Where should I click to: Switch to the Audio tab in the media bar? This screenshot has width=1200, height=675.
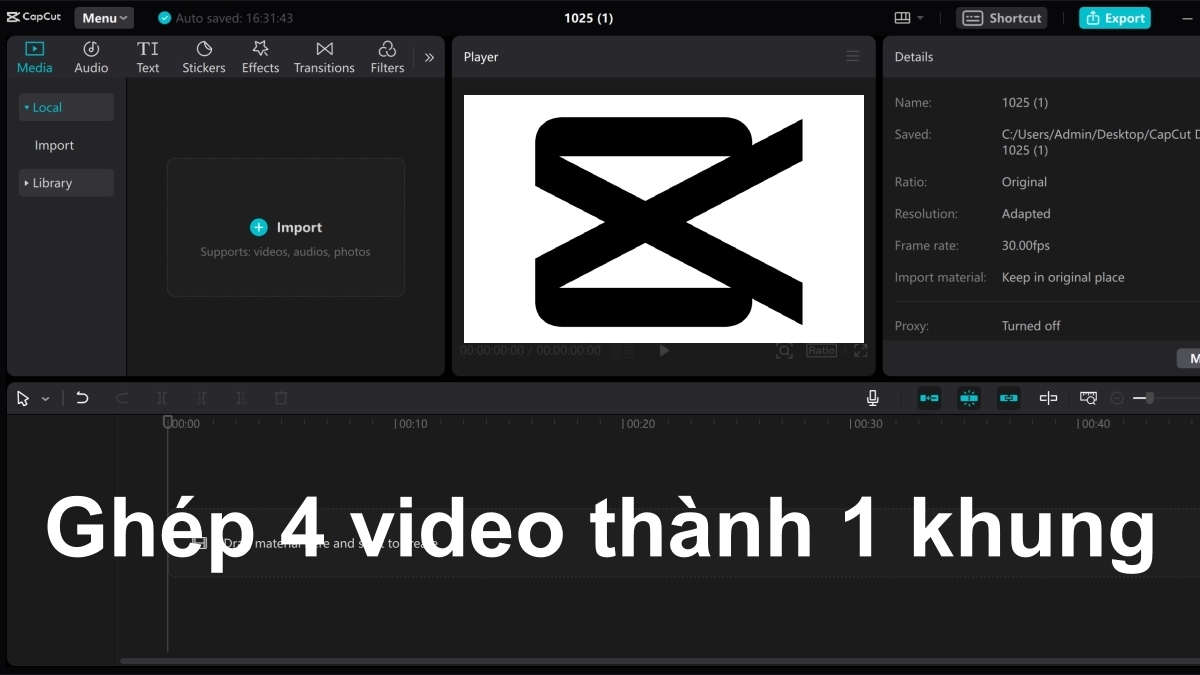[90, 55]
